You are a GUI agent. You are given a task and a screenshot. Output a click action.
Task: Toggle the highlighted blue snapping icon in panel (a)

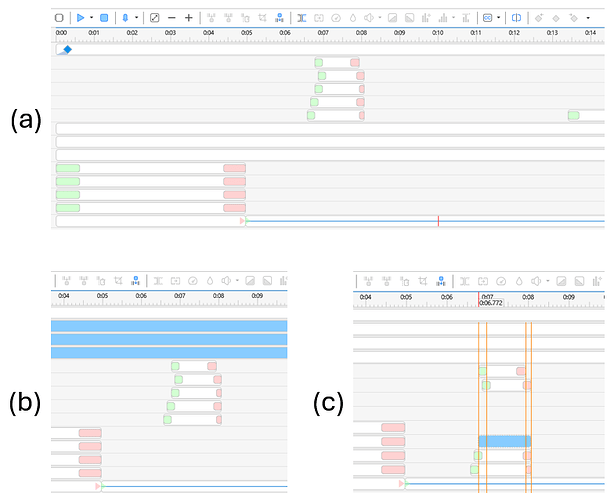click(x=279, y=18)
